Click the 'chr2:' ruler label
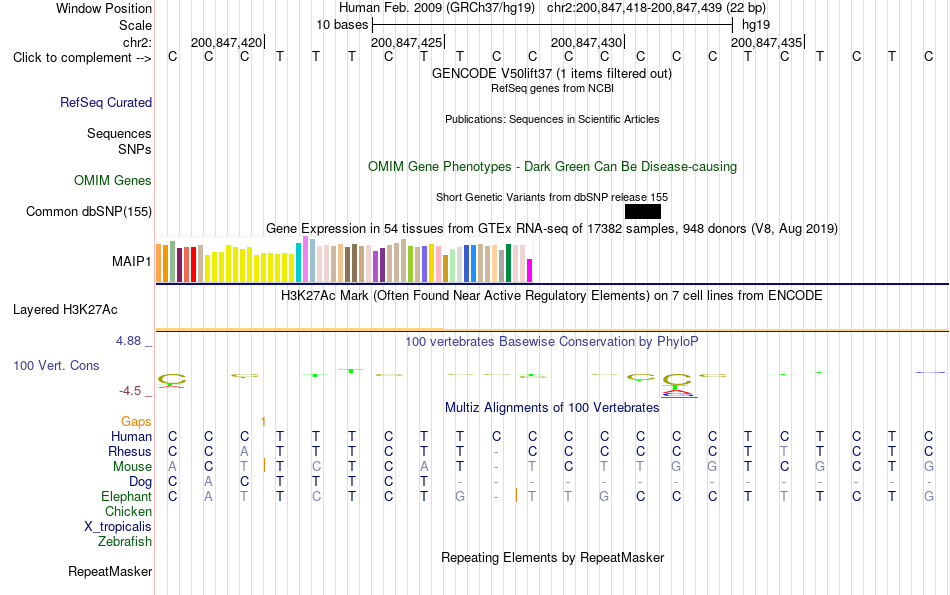This screenshot has height=595, width=950. pyautogui.click(x=137, y=42)
